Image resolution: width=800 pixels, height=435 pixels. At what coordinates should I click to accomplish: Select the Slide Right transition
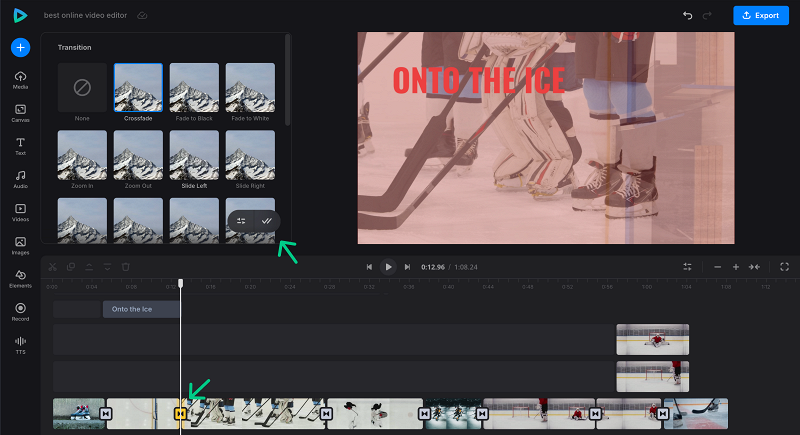point(250,155)
